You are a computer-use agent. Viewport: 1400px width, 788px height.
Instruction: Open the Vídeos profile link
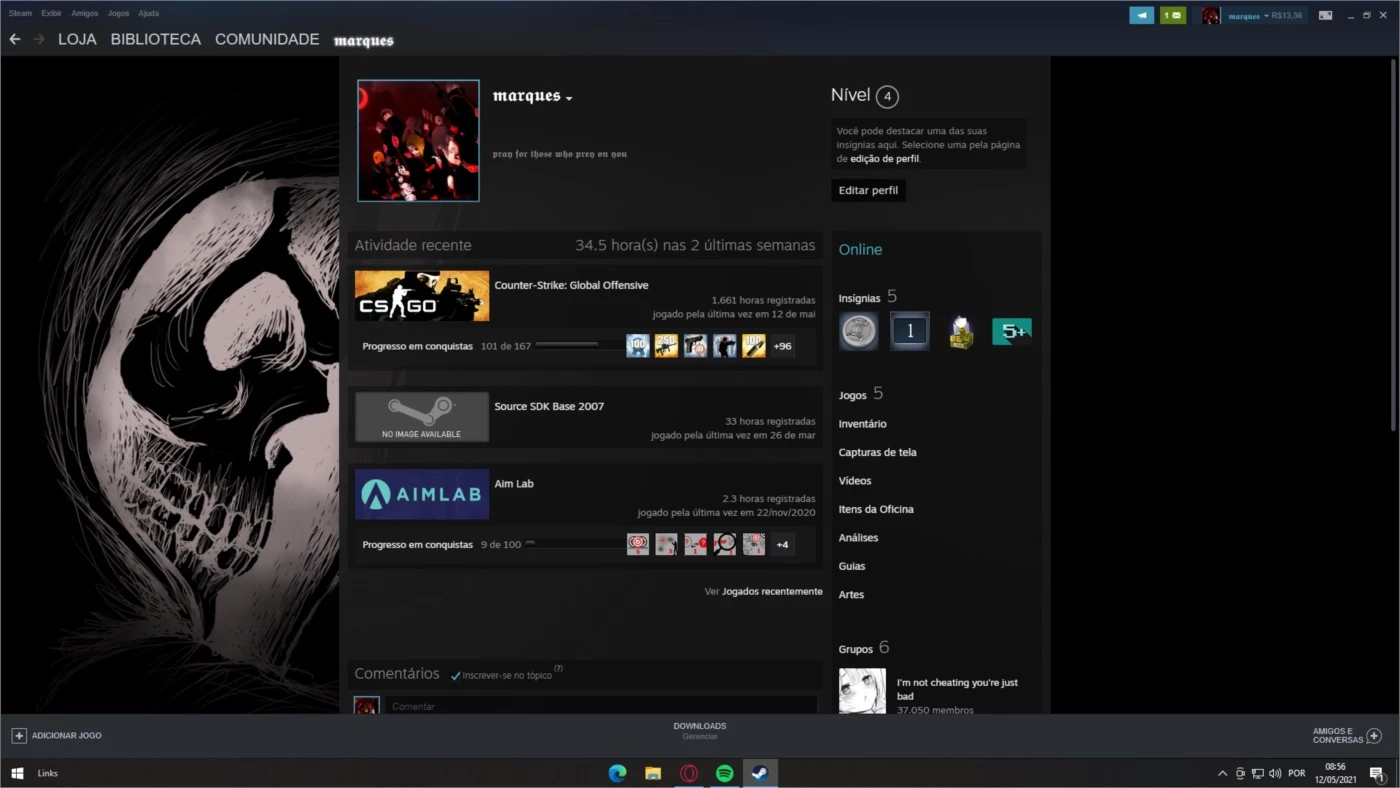[x=854, y=481]
